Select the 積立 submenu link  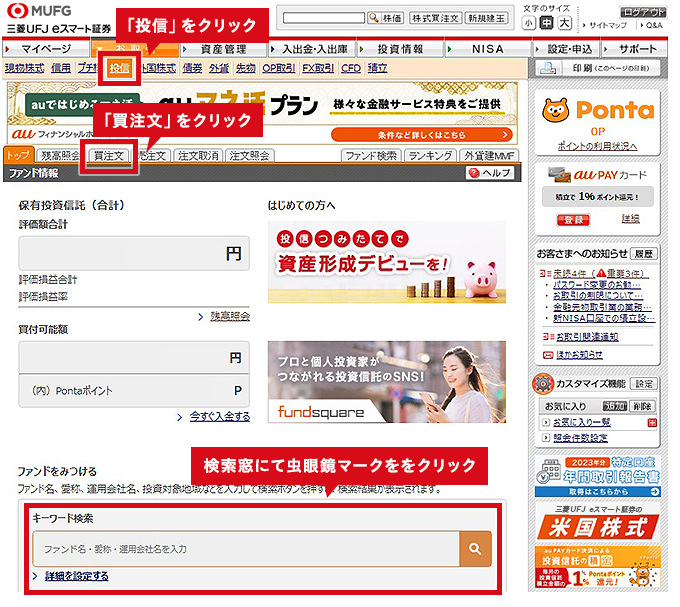[377, 68]
